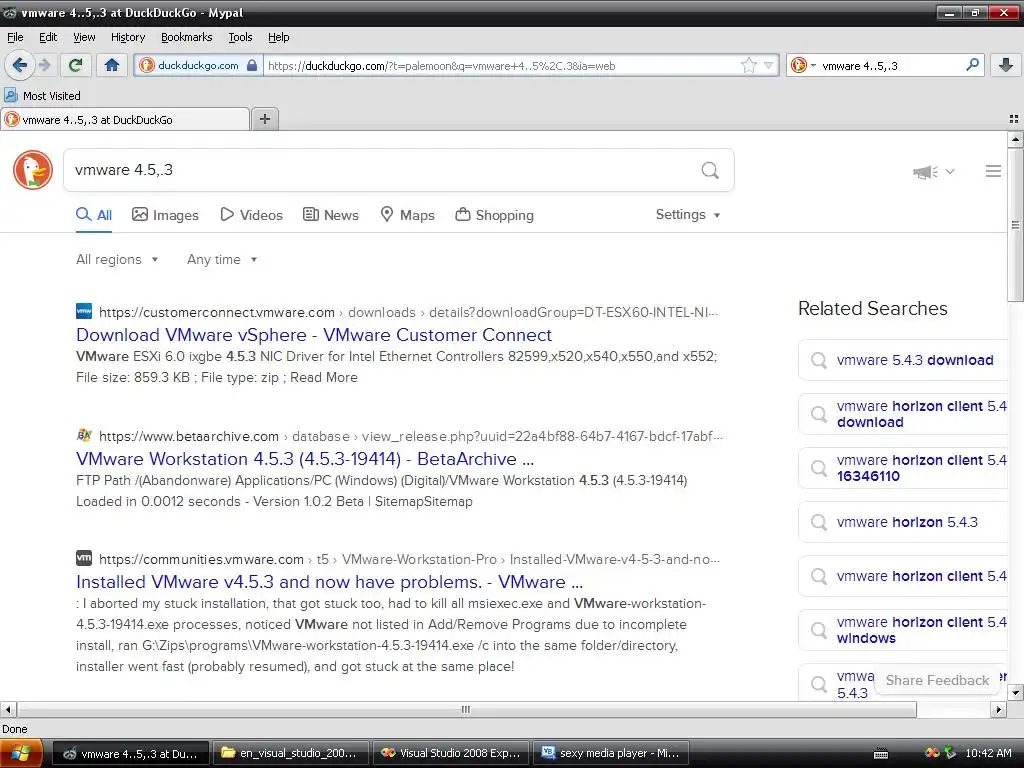
Task: Open the File menu
Action: 15,37
